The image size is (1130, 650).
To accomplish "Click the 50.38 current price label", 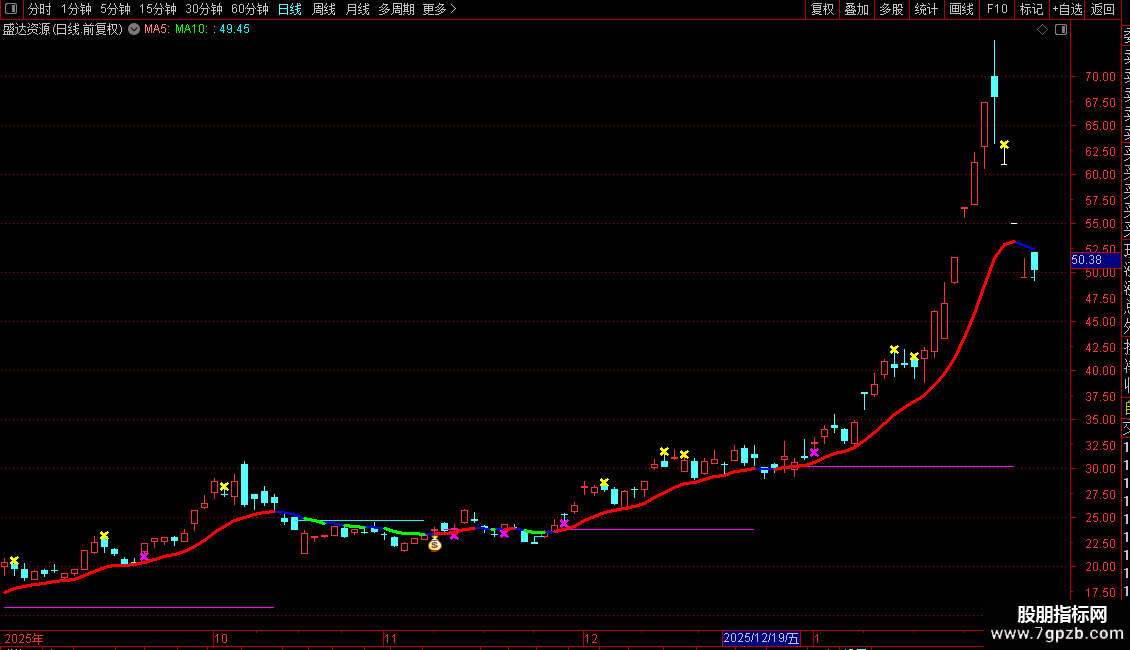I will tap(1096, 260).
